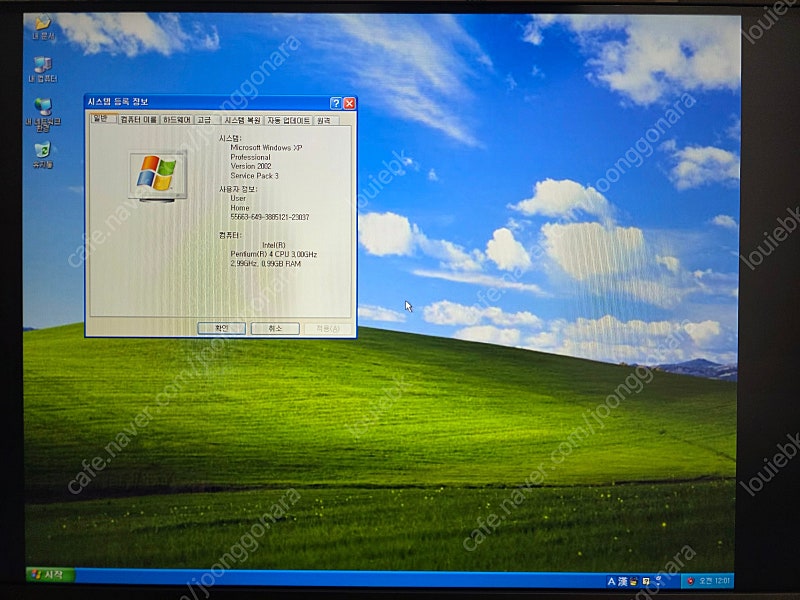Click the 'Version 2002' text
Screen dimensions: 800x600
251,166
